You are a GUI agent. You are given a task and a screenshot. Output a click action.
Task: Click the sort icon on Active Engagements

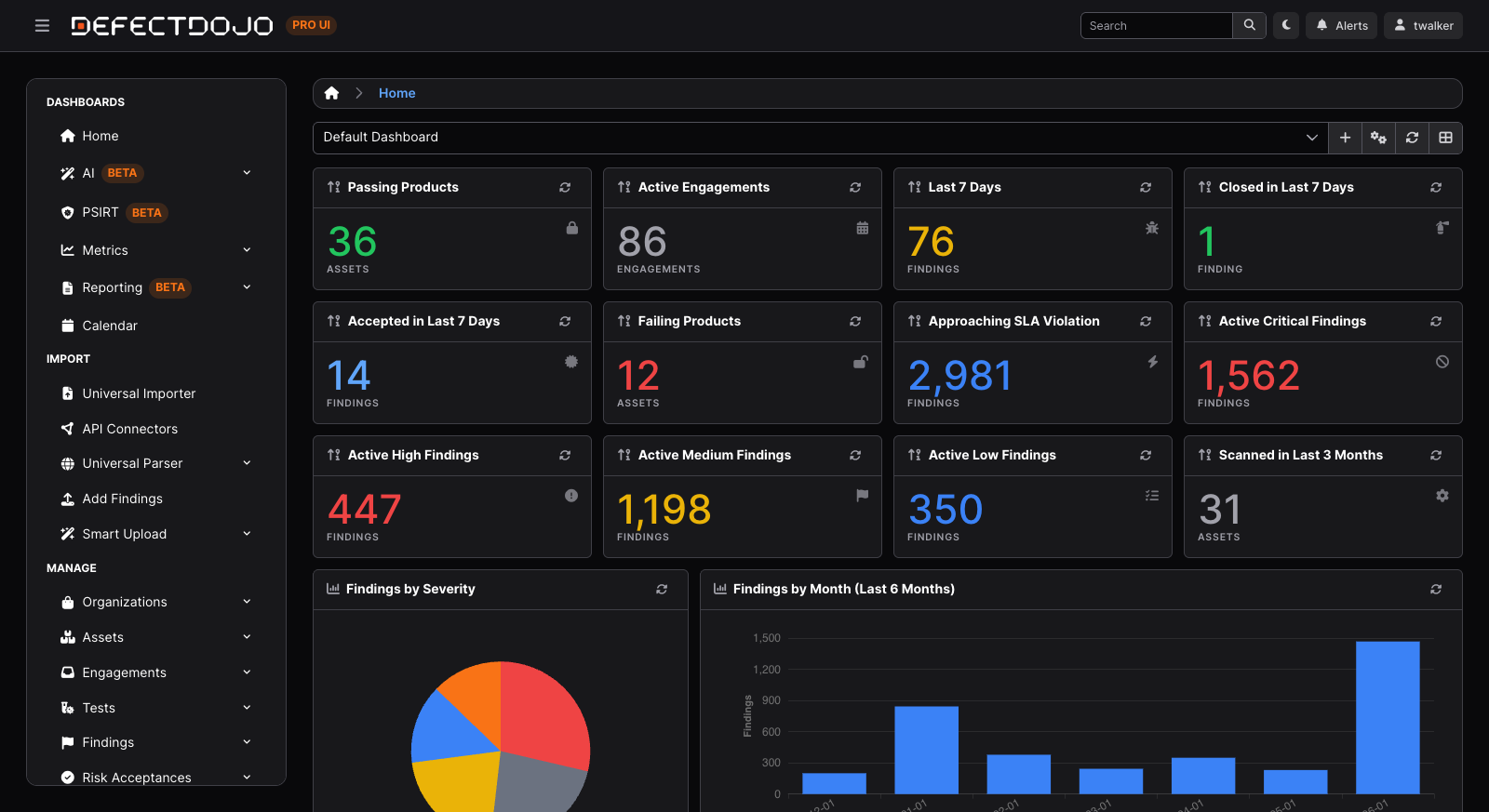pos(624,188)
